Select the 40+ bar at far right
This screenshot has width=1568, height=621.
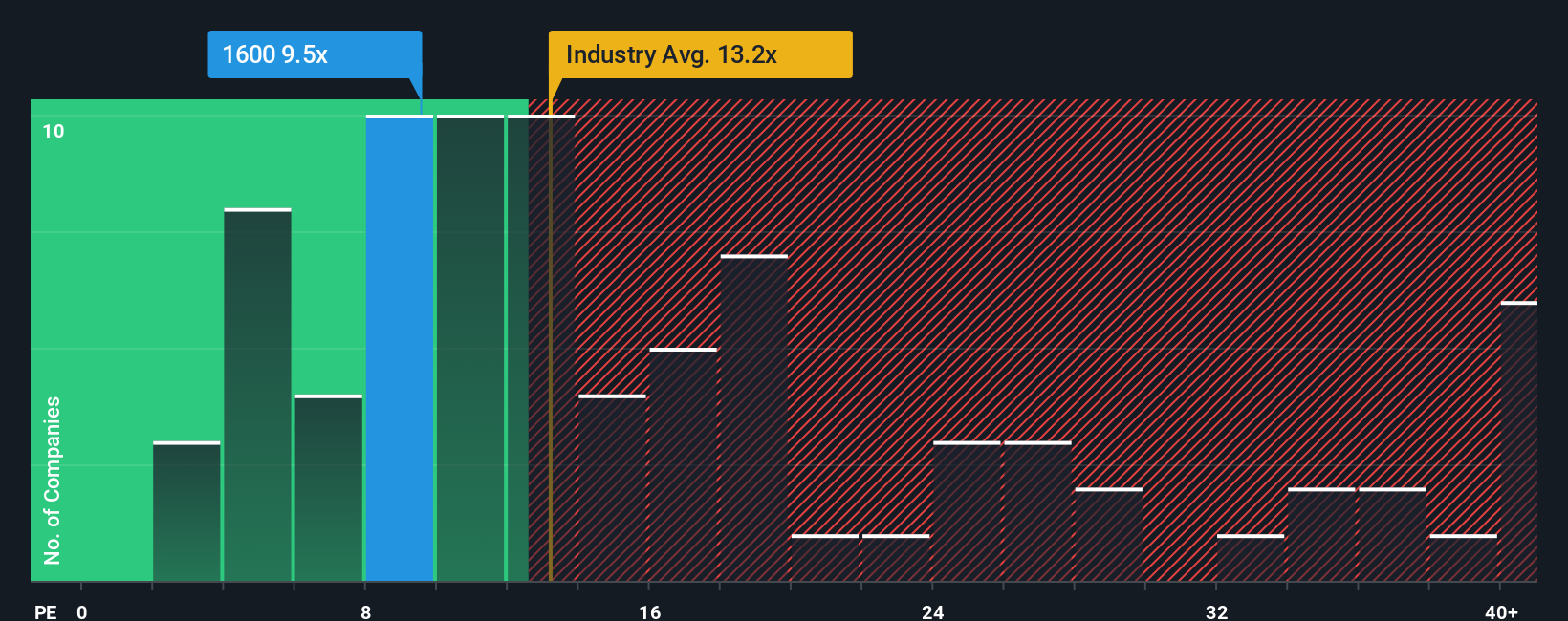coord(1519,441)
